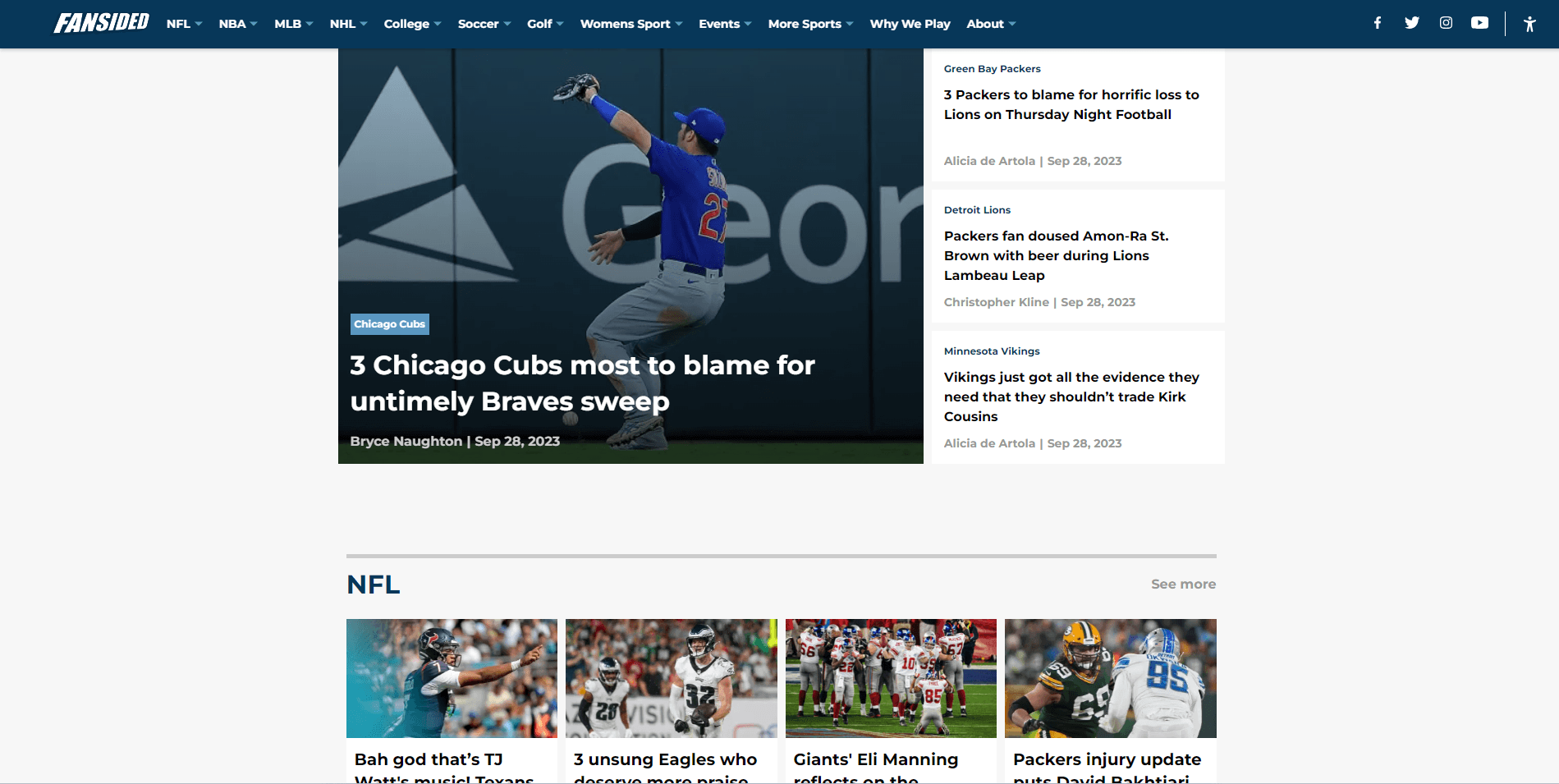1559x784 pixels.
Task: Click Christopher Kline author byline
Action: click(996, 302)
